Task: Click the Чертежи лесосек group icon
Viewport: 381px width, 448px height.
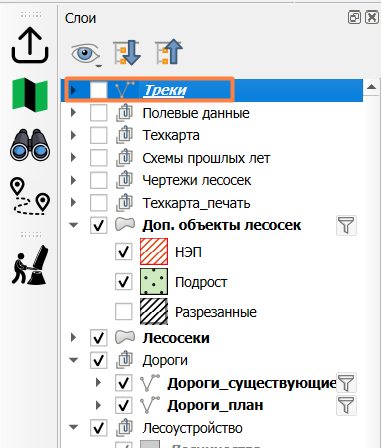Action: [124, 180]
